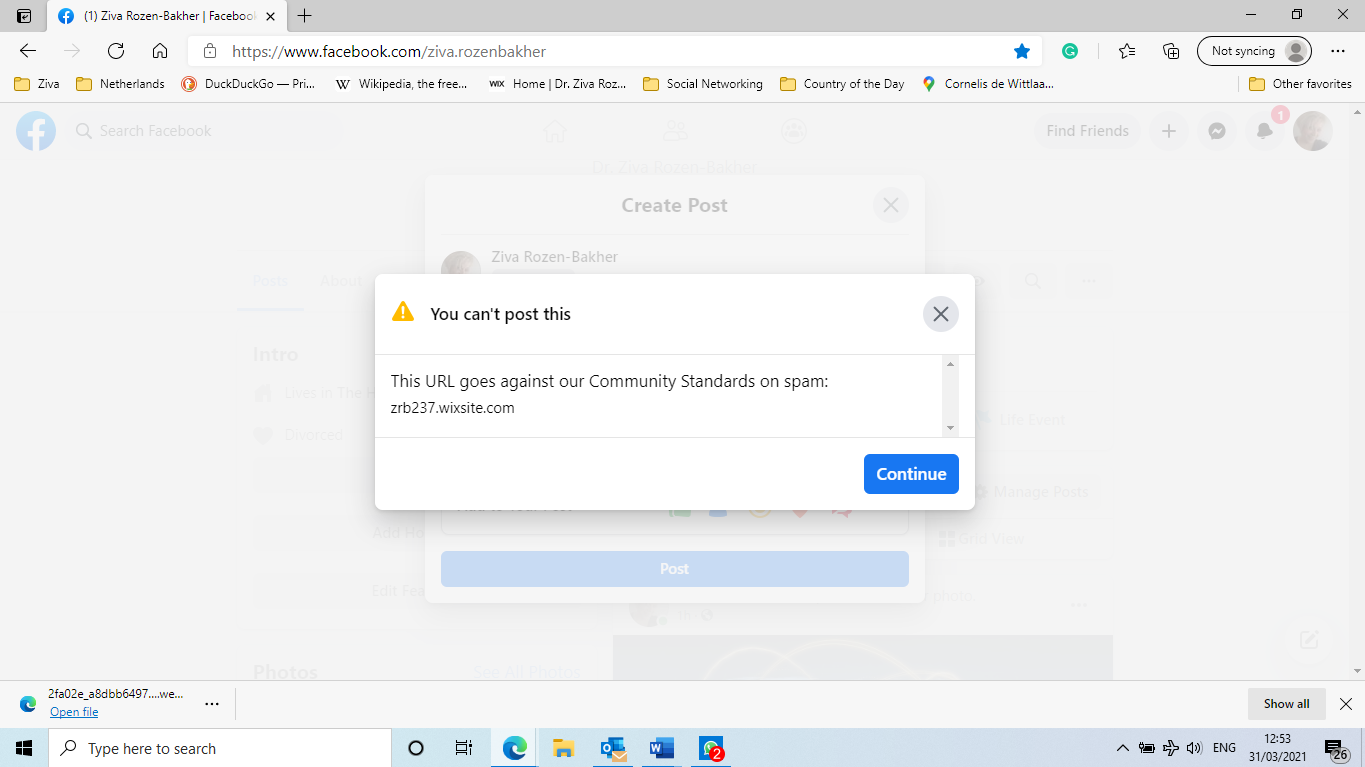This screenshot has height=767, width=1365.
Task: Close the downloads bar
Action: tap(1346, 704)
